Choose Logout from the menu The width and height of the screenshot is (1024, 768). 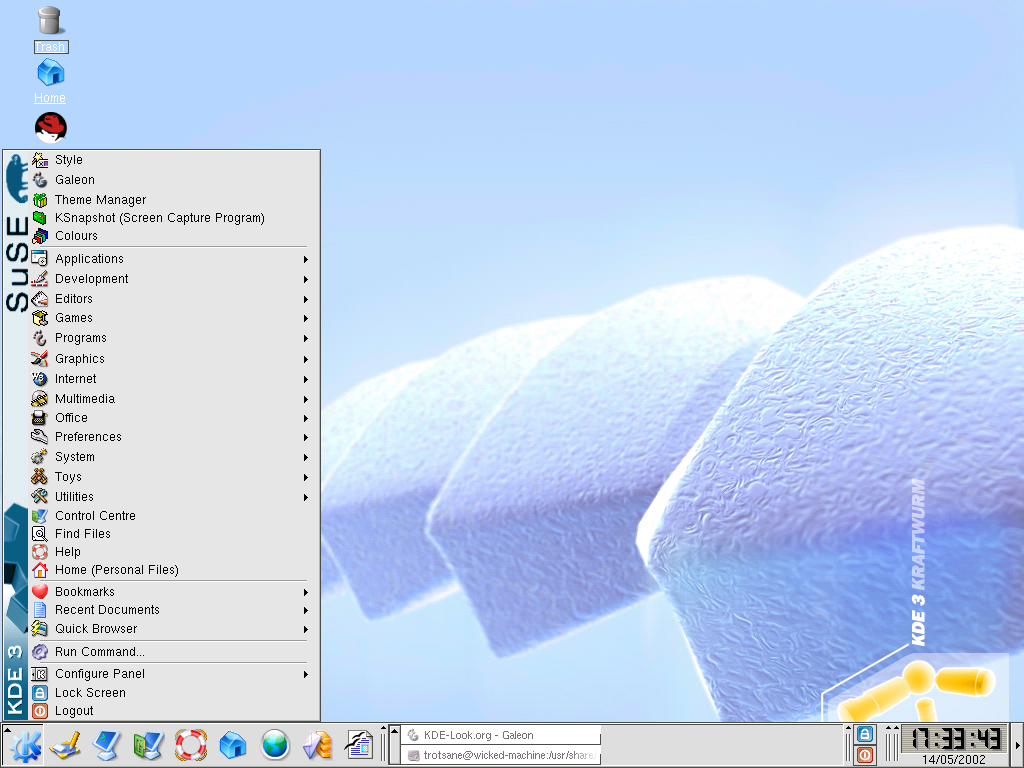coord(170,711)
